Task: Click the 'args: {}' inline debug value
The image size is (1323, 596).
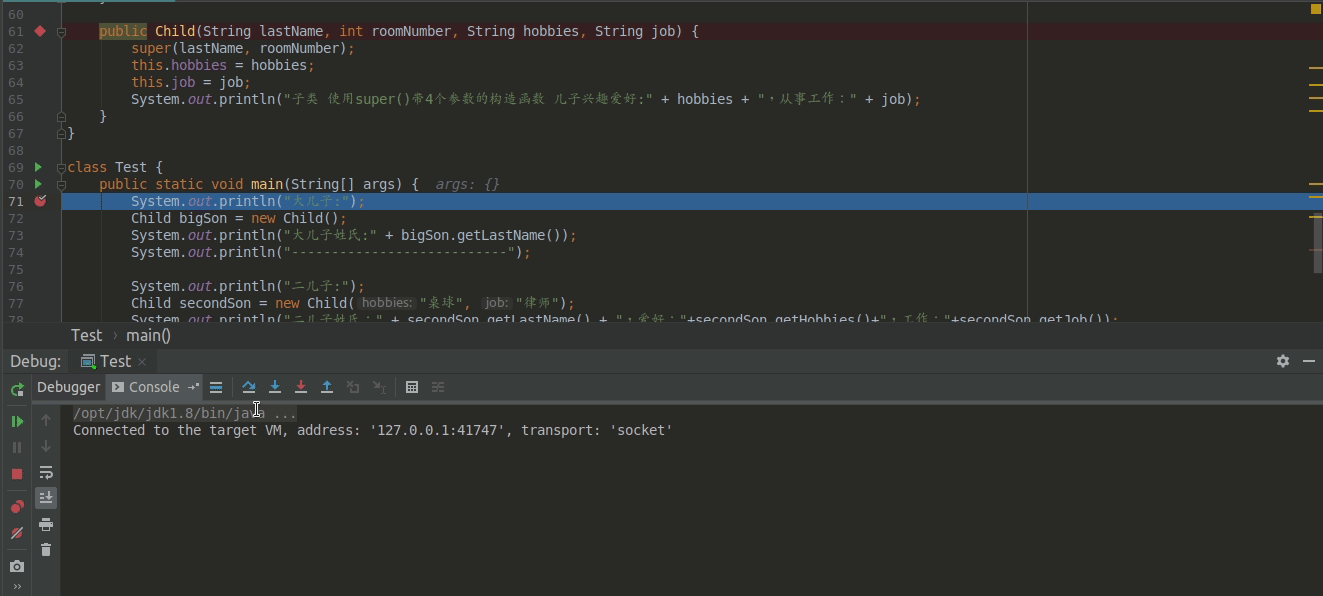Action: [x=467, y=184]
